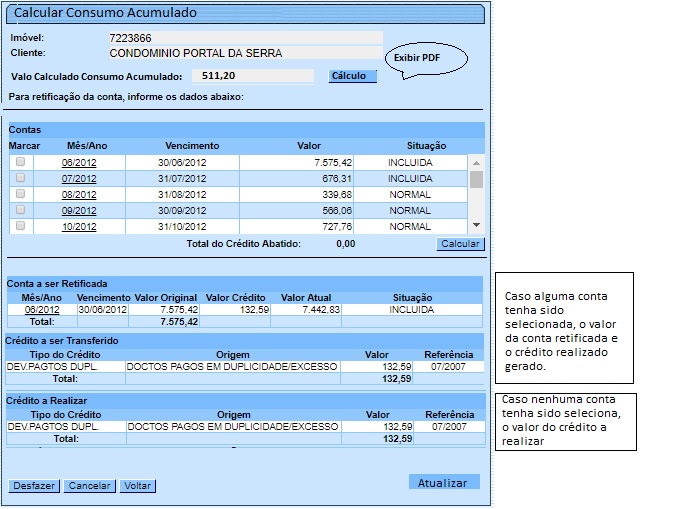Mark the checkbox for conta 08/2012

pyautogui.click(x=20, y=193)
